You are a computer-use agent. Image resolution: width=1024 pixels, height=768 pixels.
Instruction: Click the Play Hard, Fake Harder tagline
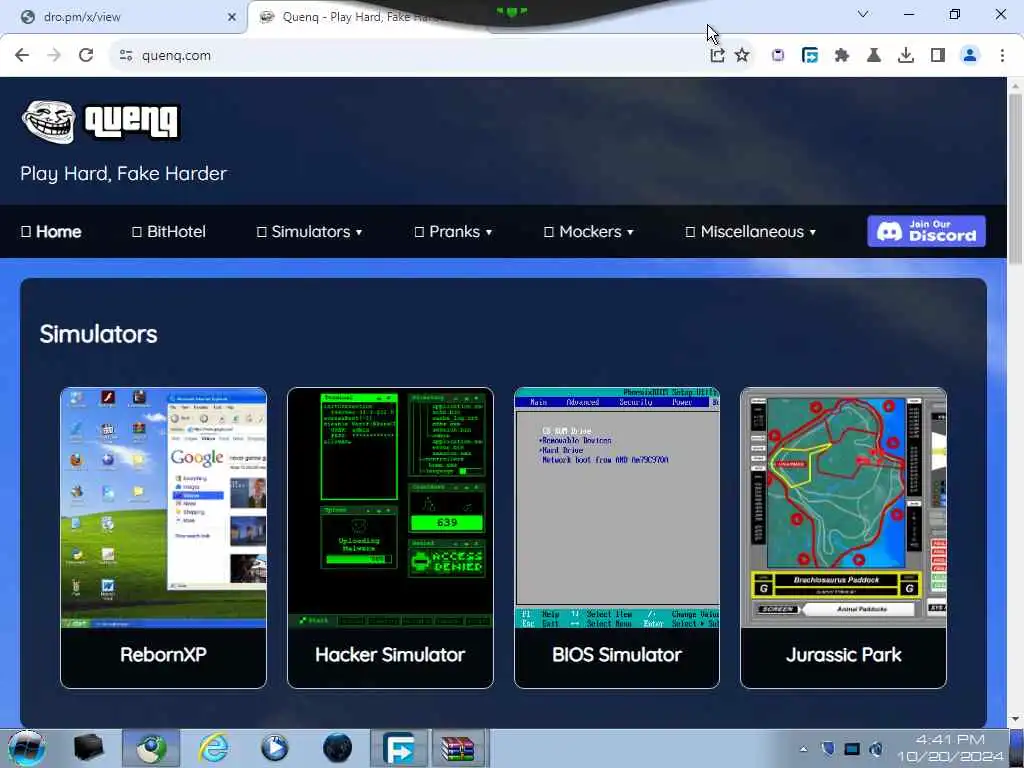coord(123,174)
